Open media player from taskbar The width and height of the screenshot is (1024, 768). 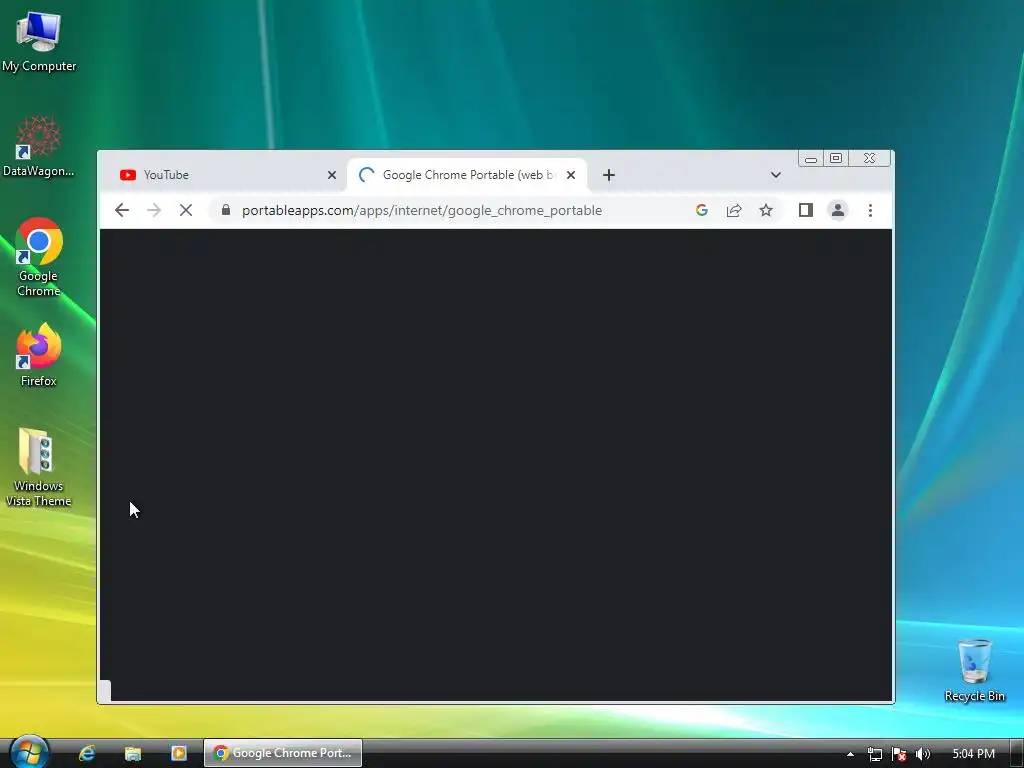tap(178, 754)
